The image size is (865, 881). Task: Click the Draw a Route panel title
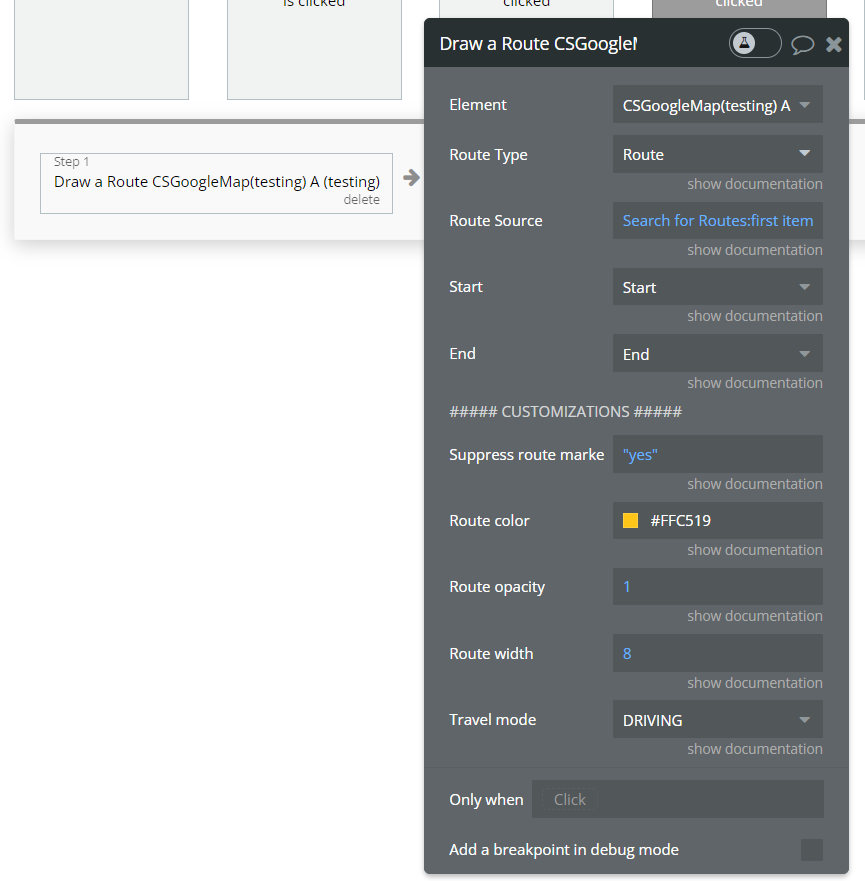point(538,44)
